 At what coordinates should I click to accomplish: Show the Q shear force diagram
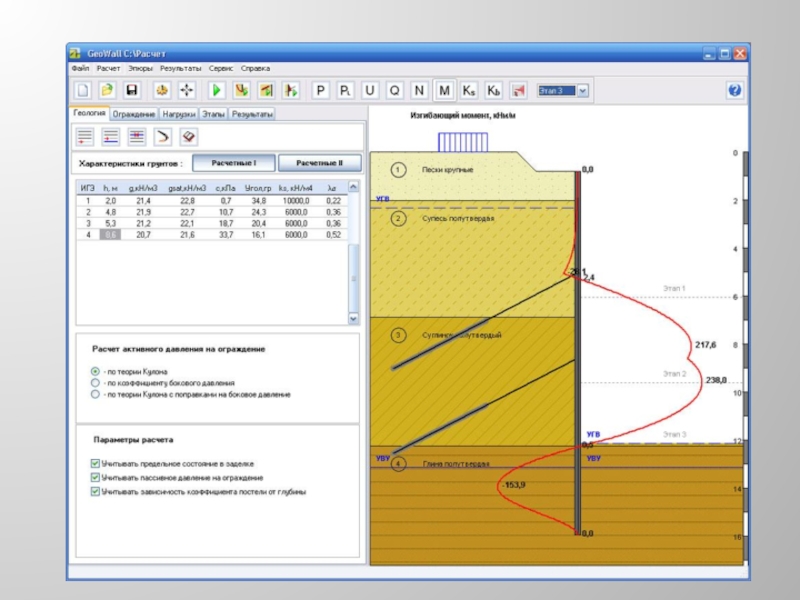tap(395, 91)
